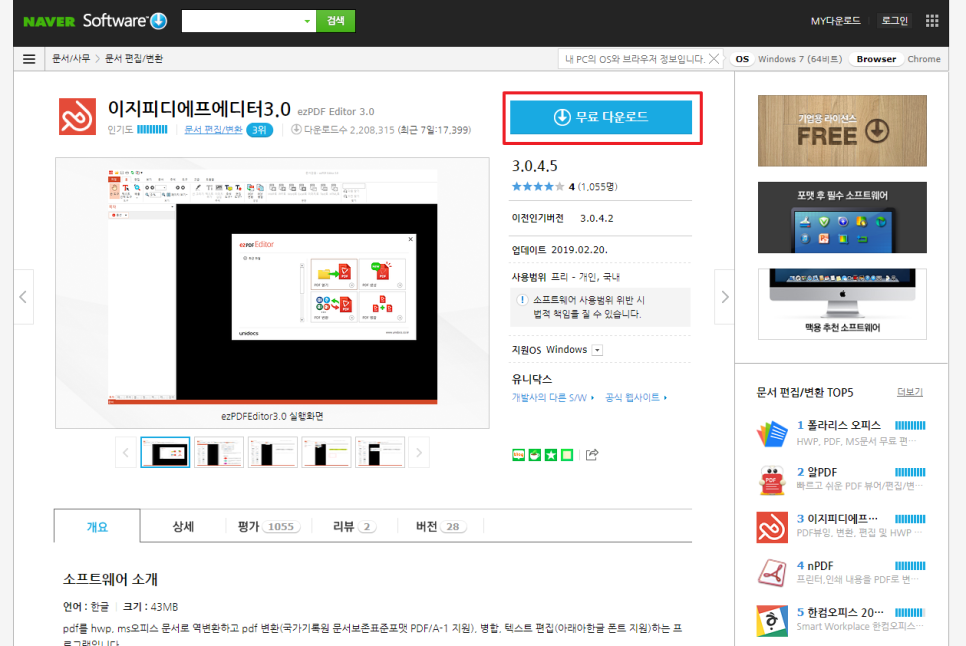Open 알PDF title link

822,472
